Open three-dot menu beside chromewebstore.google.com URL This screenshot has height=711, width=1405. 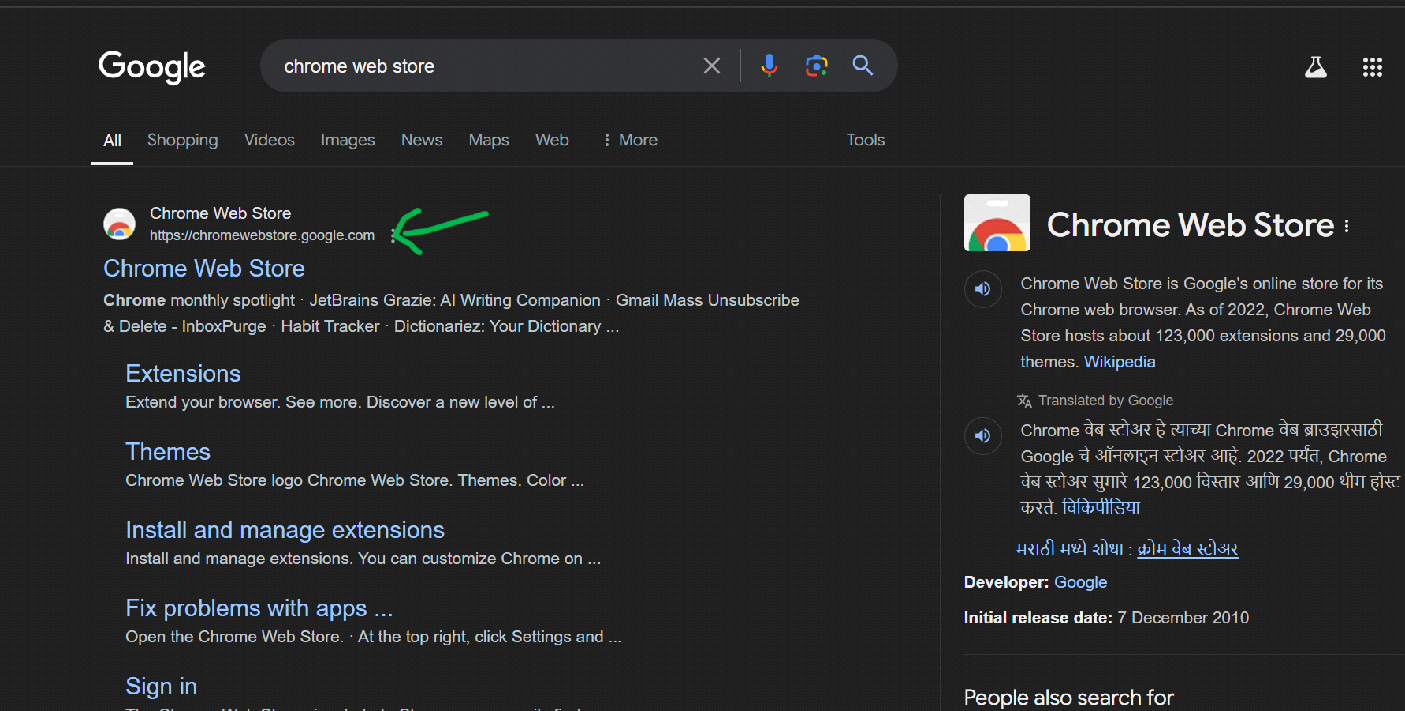tap(393, 236)
